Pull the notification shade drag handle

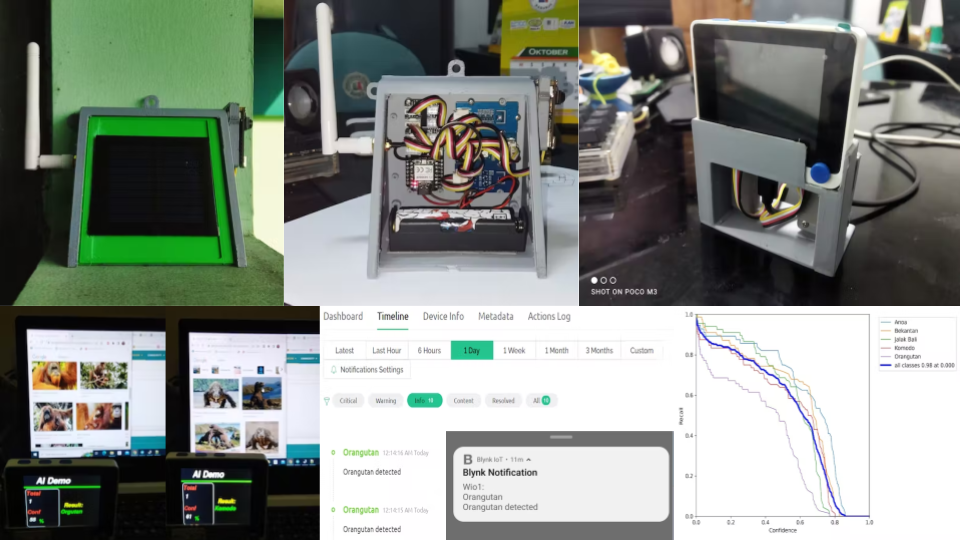coord(561,437)
